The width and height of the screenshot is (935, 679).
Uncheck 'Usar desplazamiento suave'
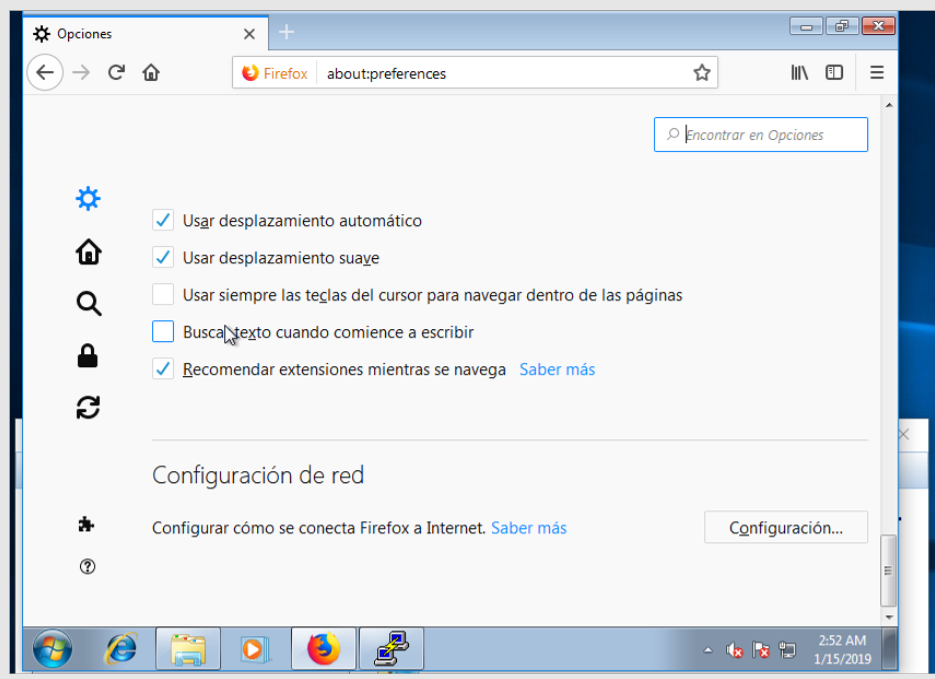pyautogui.click(x=163, y=258)
